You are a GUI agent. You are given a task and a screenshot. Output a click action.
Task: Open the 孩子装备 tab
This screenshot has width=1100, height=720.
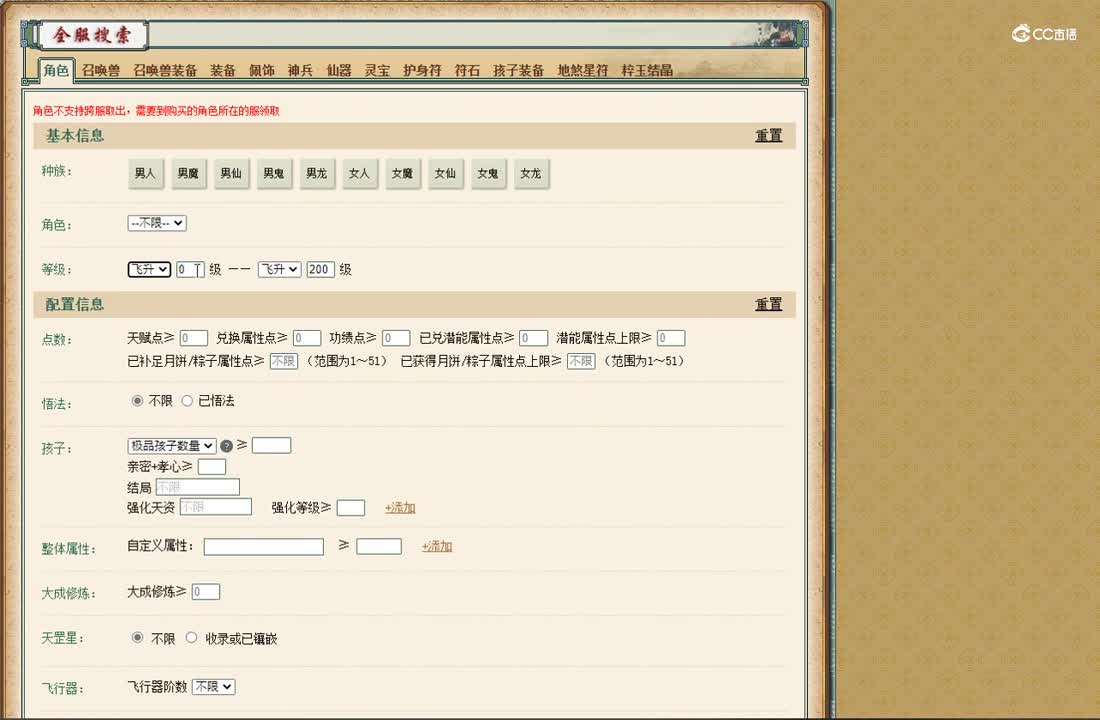520,70
